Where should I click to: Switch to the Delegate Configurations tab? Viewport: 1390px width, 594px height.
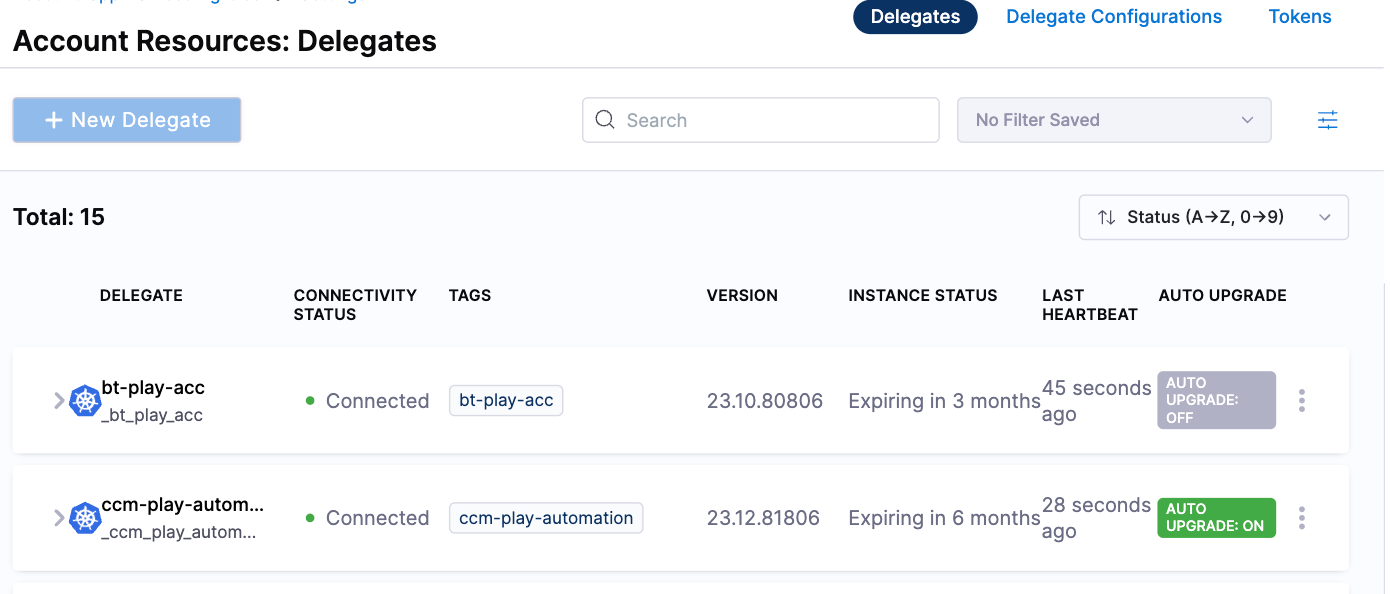1113,17
